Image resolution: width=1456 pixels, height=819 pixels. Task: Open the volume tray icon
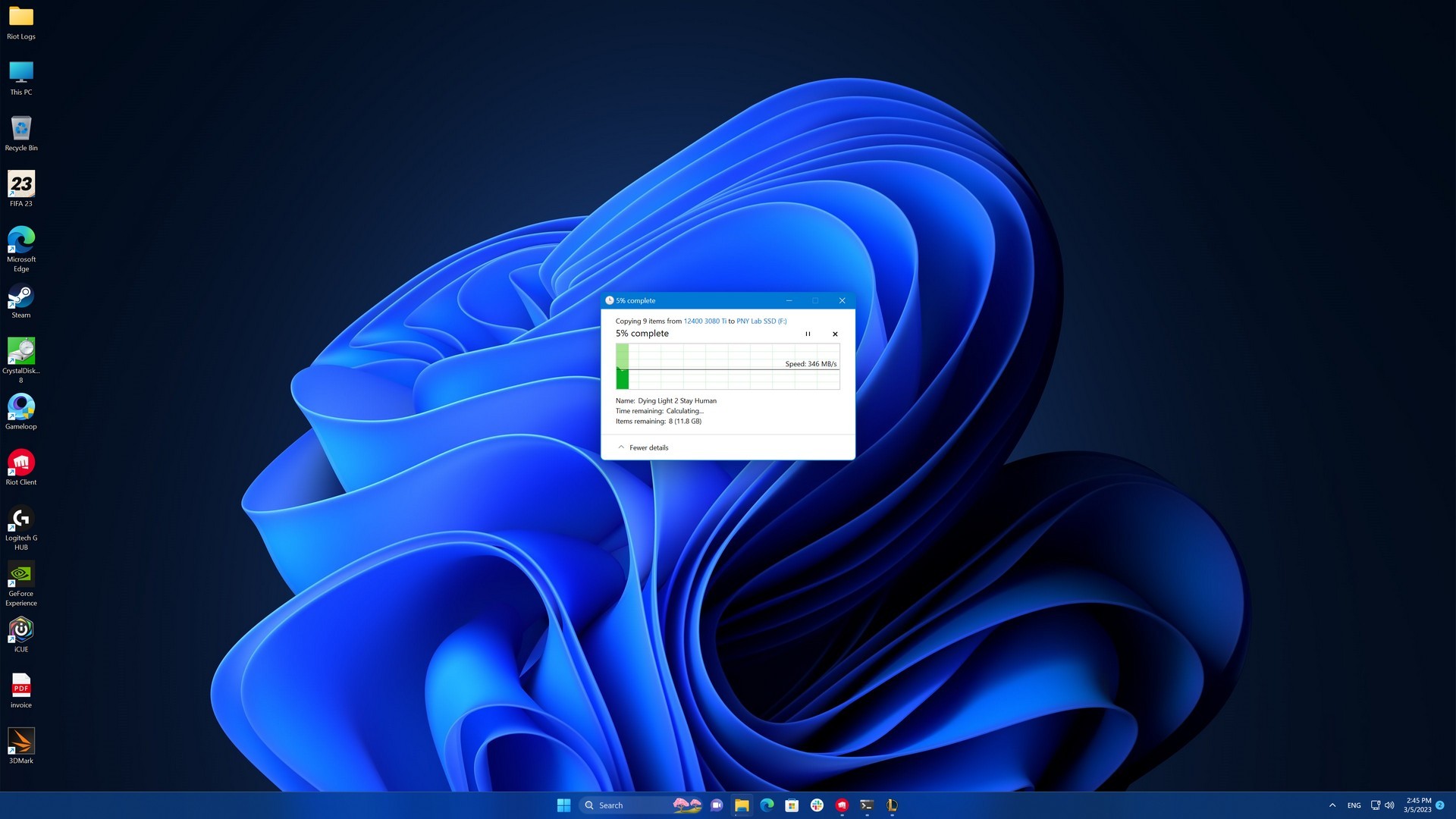click(1390, 805)
